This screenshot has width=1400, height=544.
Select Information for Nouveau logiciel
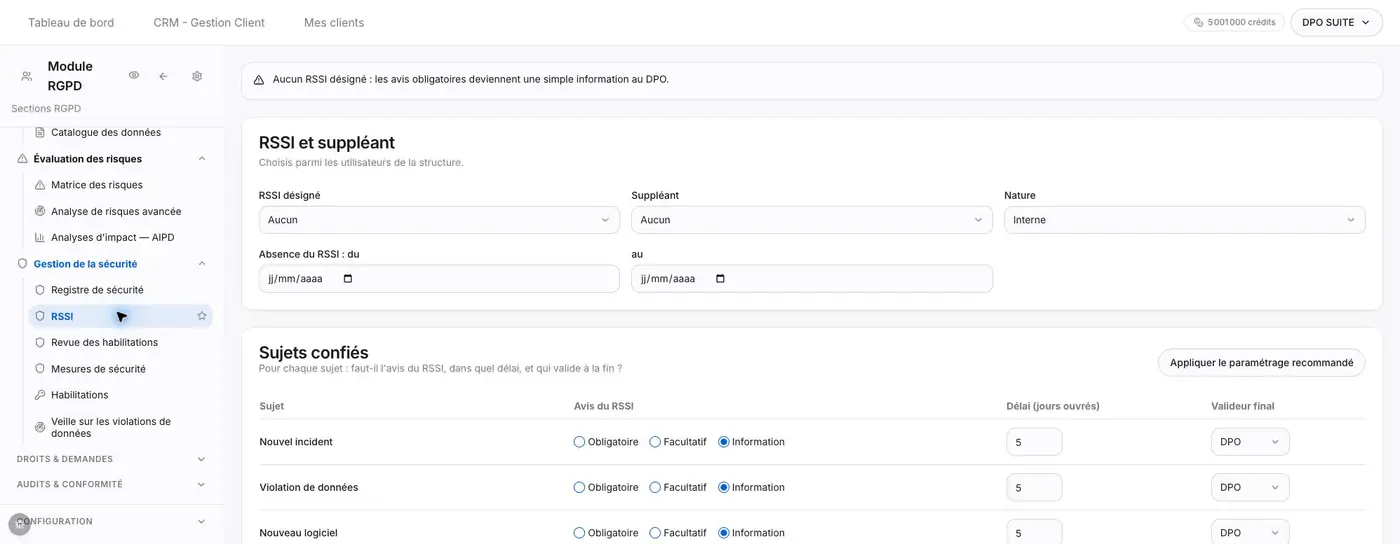pos(724,533)
